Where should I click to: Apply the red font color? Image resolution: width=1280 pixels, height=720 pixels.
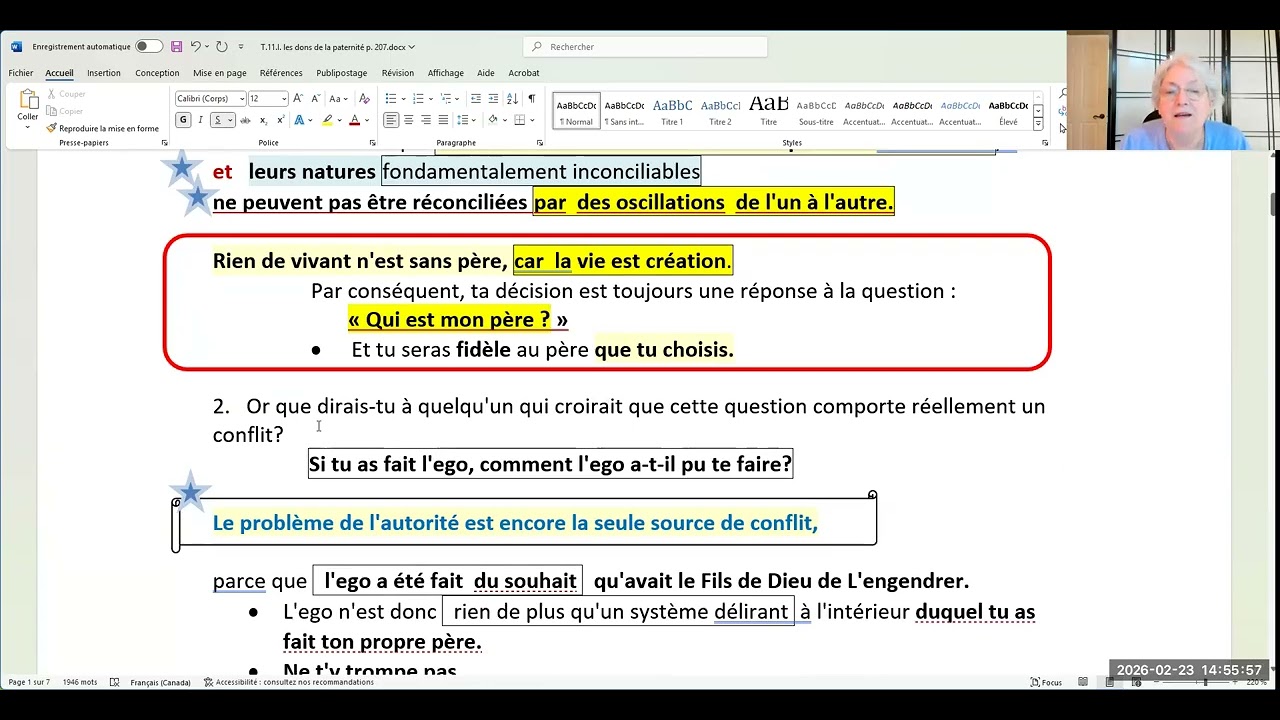[354, 120]
